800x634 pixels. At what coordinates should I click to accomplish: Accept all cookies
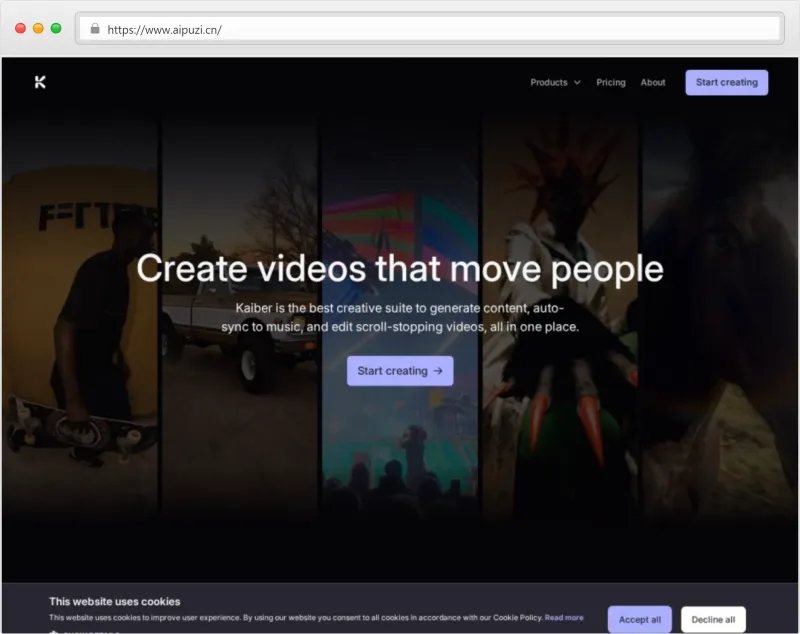coord(640,619)
